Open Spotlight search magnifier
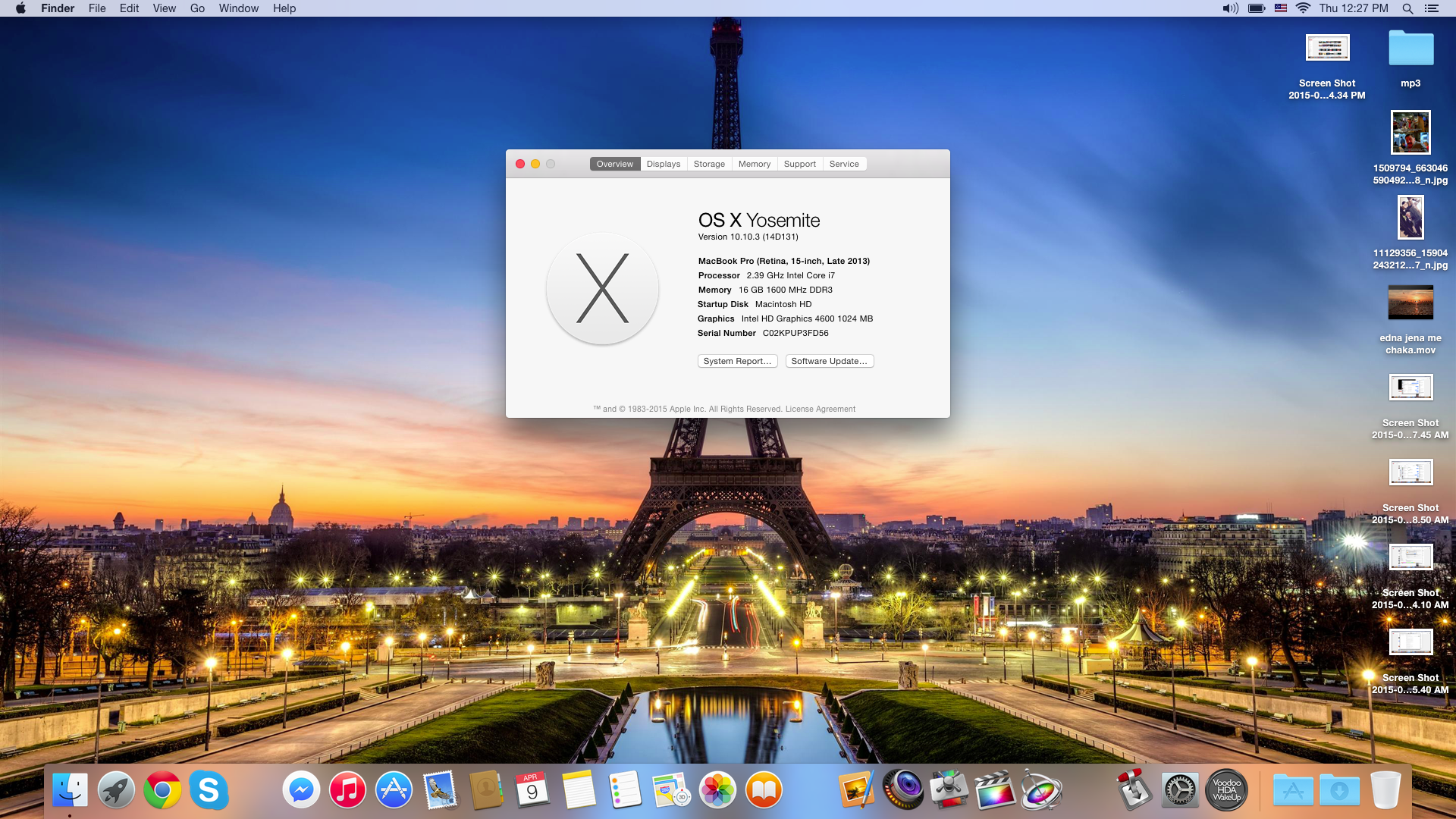1456x819 pixels. 1407,8
